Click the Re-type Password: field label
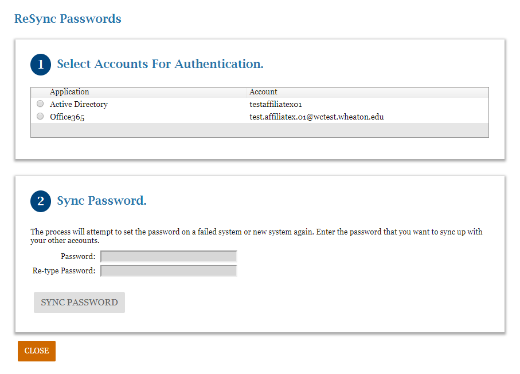This screenshot has width=520, height=374. [x=64, y=271]
